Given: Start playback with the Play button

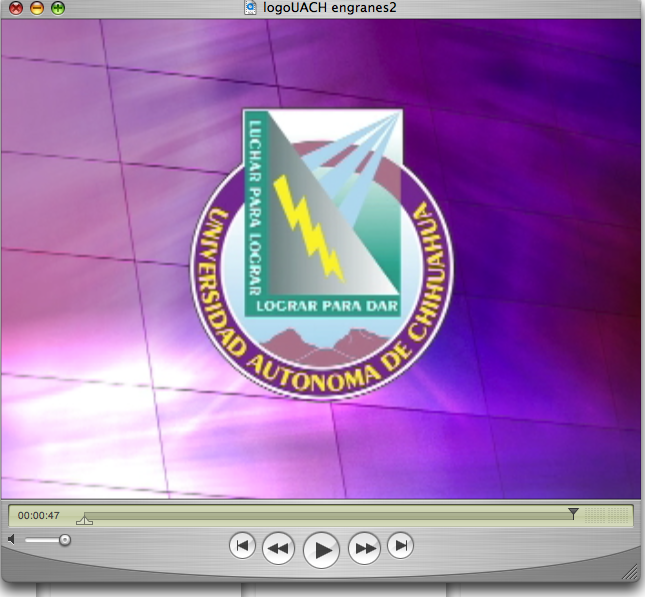Looking at the screenshot, I should (321, 550).
